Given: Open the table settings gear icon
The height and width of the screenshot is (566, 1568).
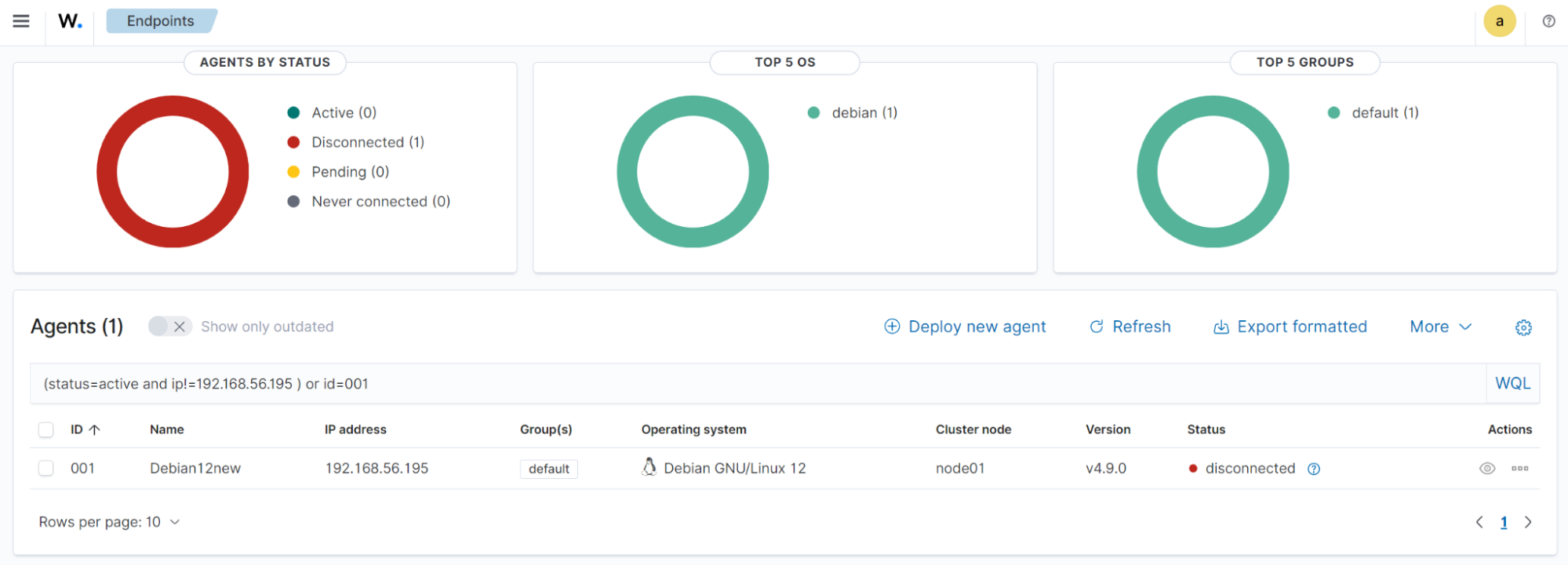Looking at the screenshot, I should [x=1523, y=327].
